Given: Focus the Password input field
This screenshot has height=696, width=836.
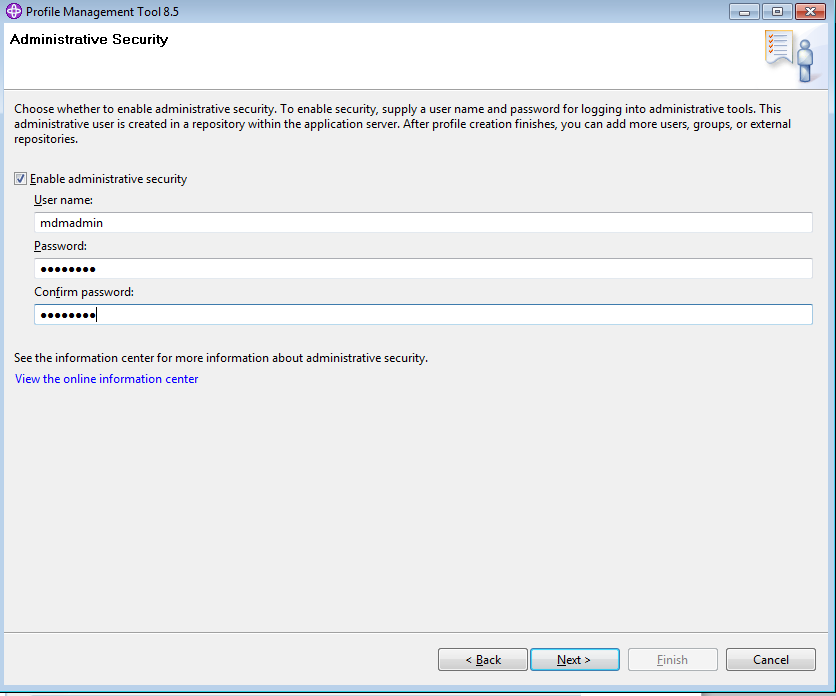Looking at the screenshot, I should pos(423,268).
